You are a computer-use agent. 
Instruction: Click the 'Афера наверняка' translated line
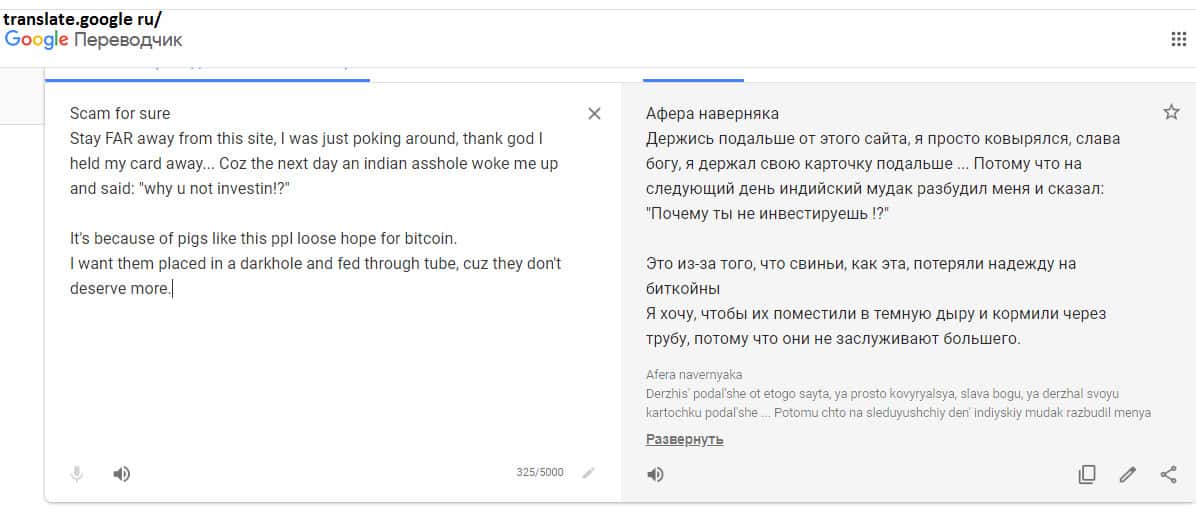point(712,113)
